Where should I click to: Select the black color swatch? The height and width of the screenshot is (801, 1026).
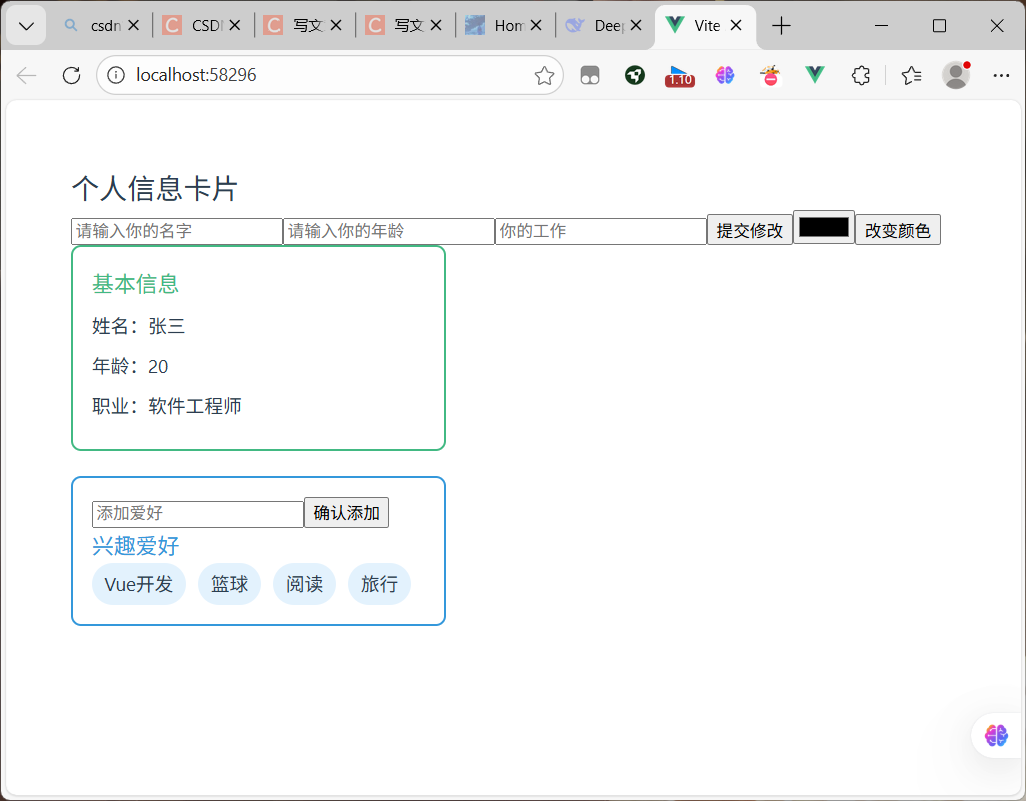coord(823,229)
